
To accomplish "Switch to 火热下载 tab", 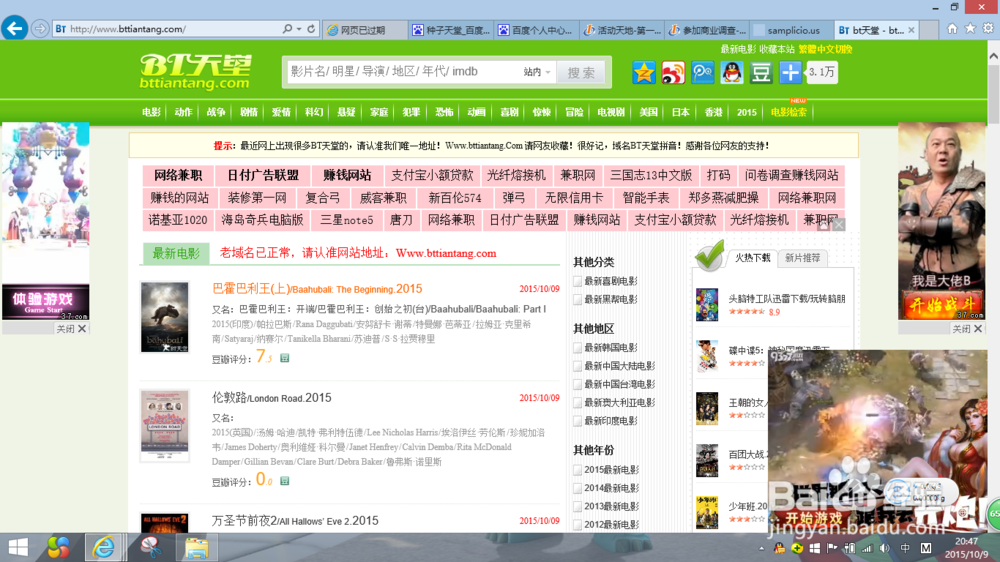I will [x=753, y=258].
